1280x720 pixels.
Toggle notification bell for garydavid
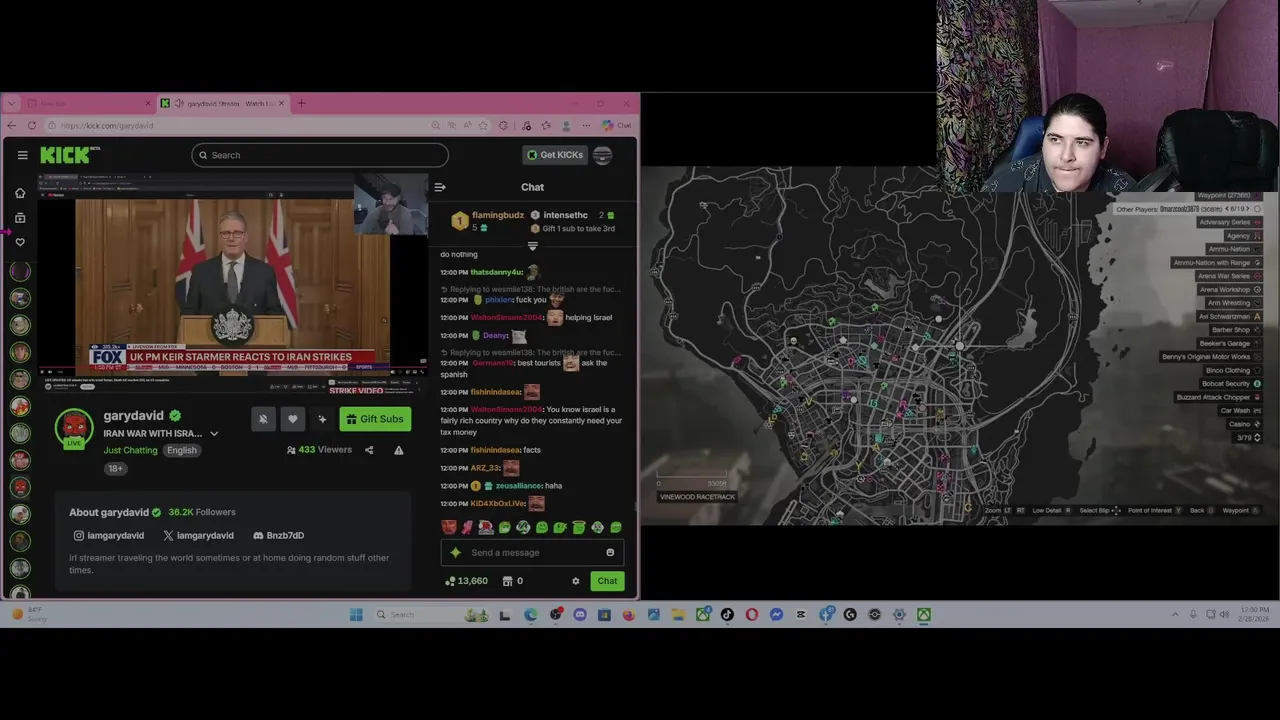263,419
